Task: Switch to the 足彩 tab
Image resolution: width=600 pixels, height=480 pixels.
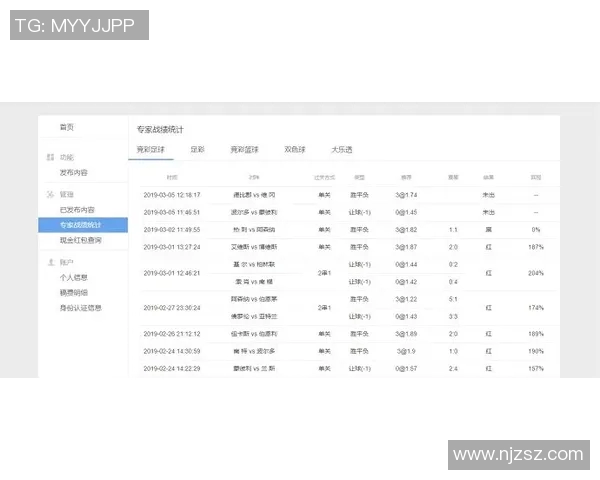Action: 197,150
